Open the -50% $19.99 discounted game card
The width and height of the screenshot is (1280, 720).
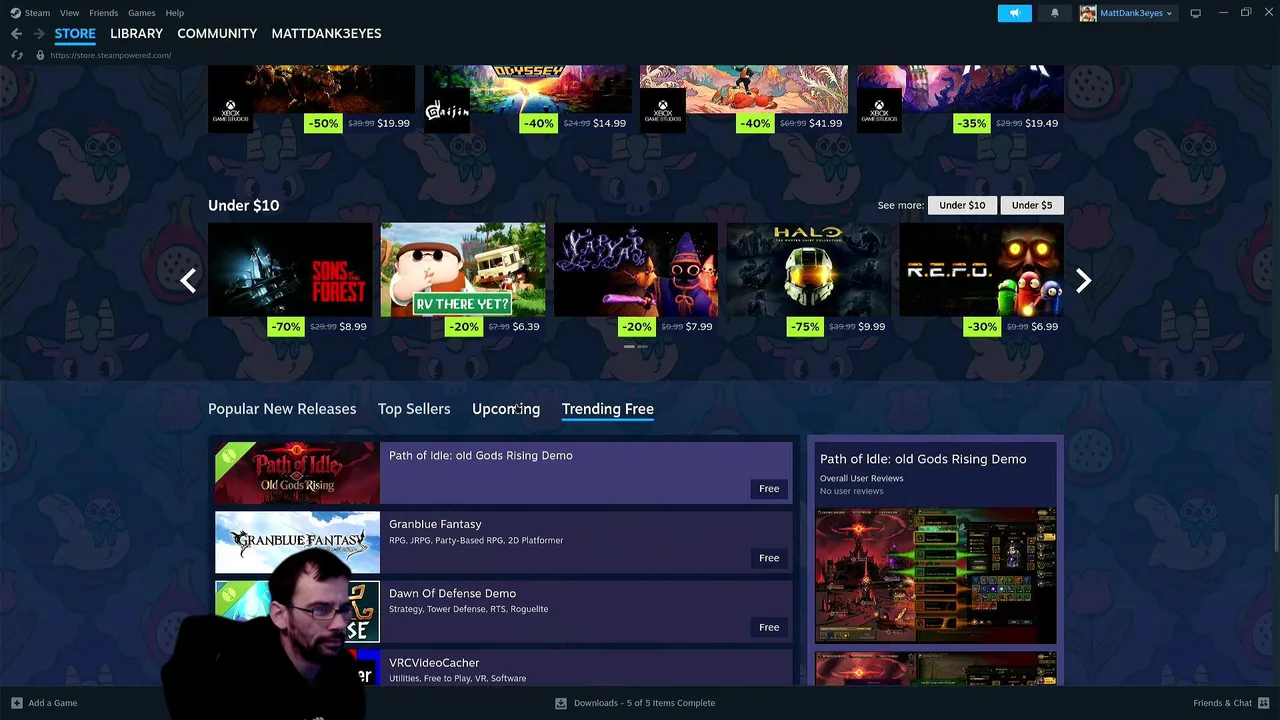coord(311,100)
